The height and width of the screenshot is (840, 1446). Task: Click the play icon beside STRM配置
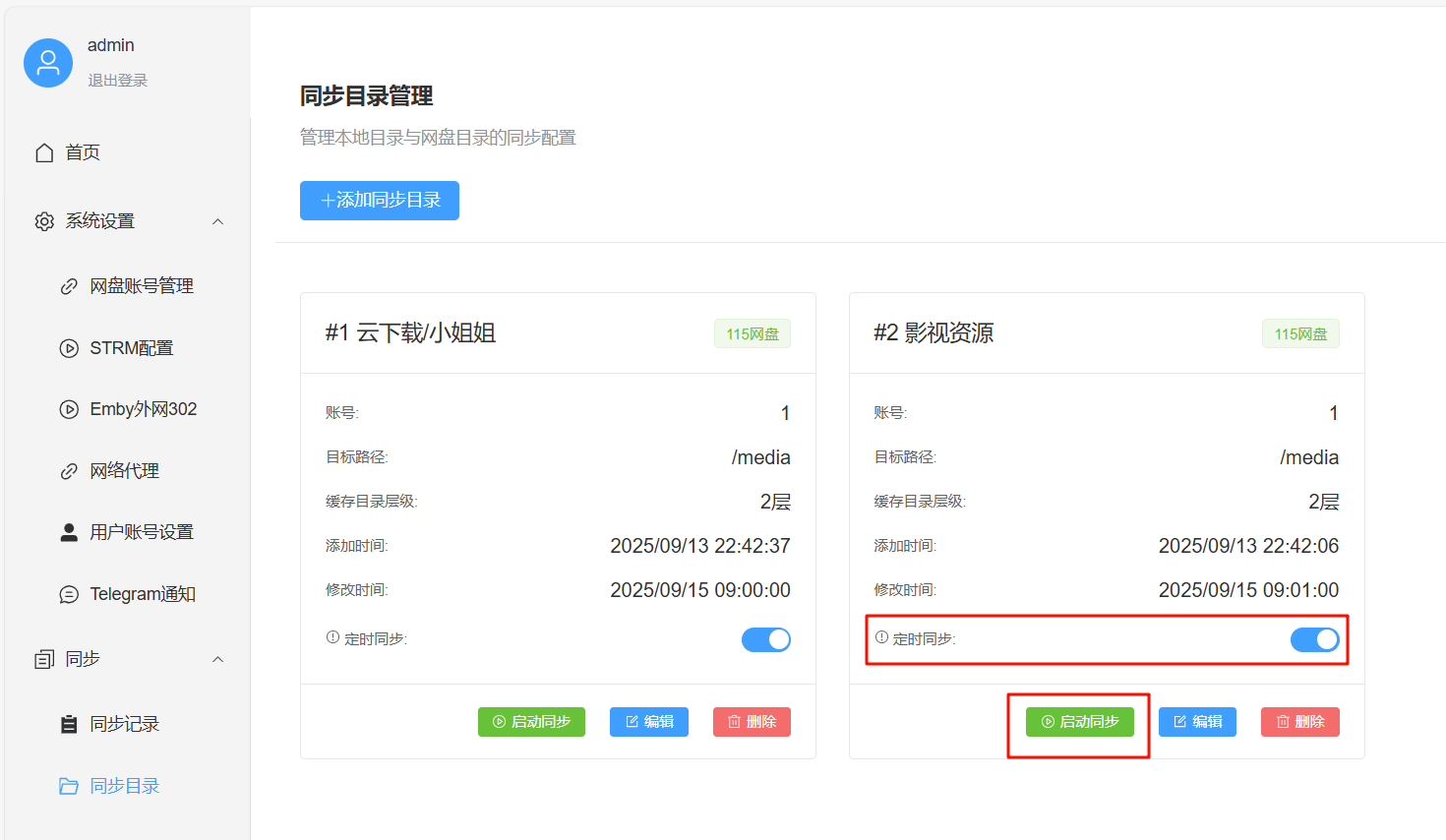point(68,347)
